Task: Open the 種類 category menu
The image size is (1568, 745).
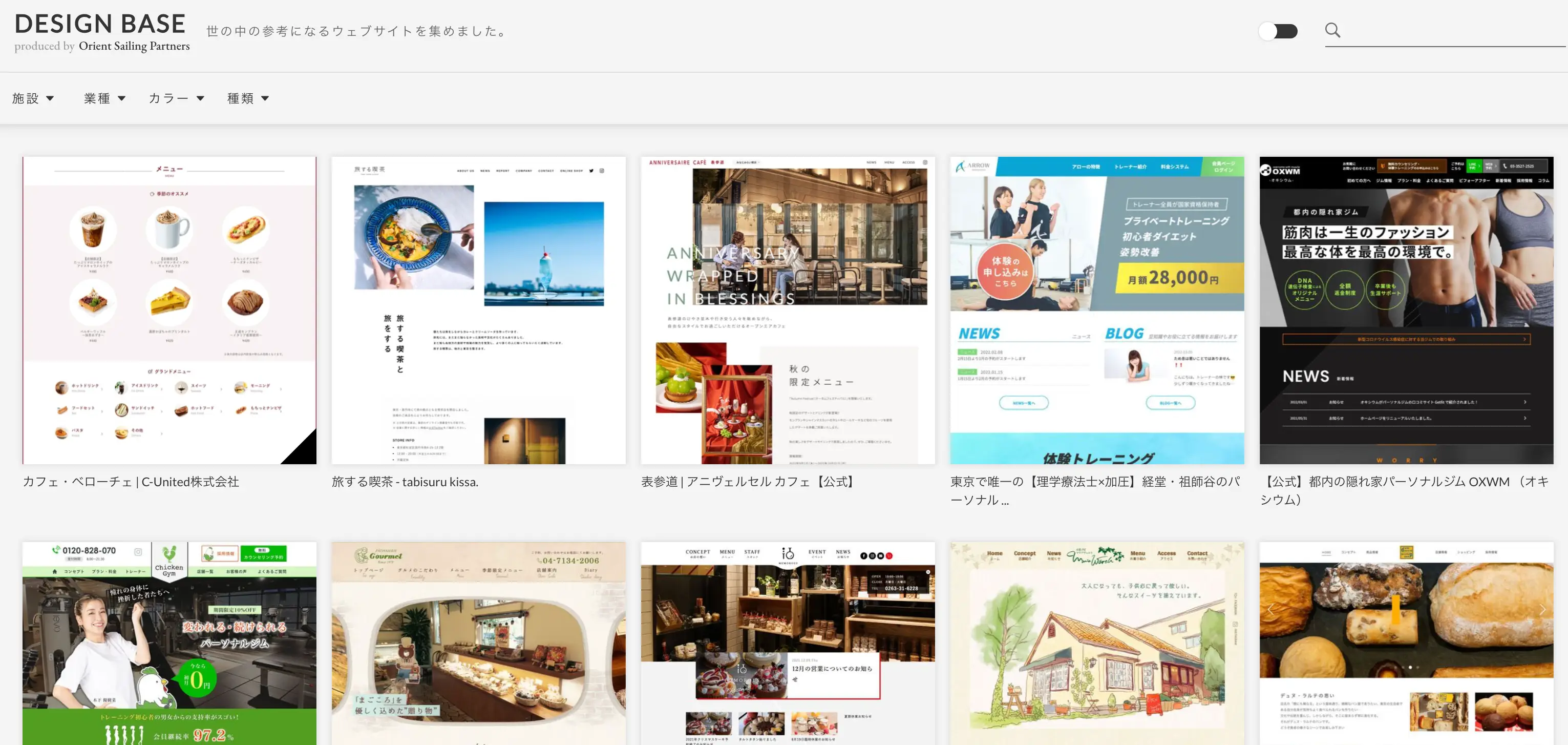Action: 247,98
